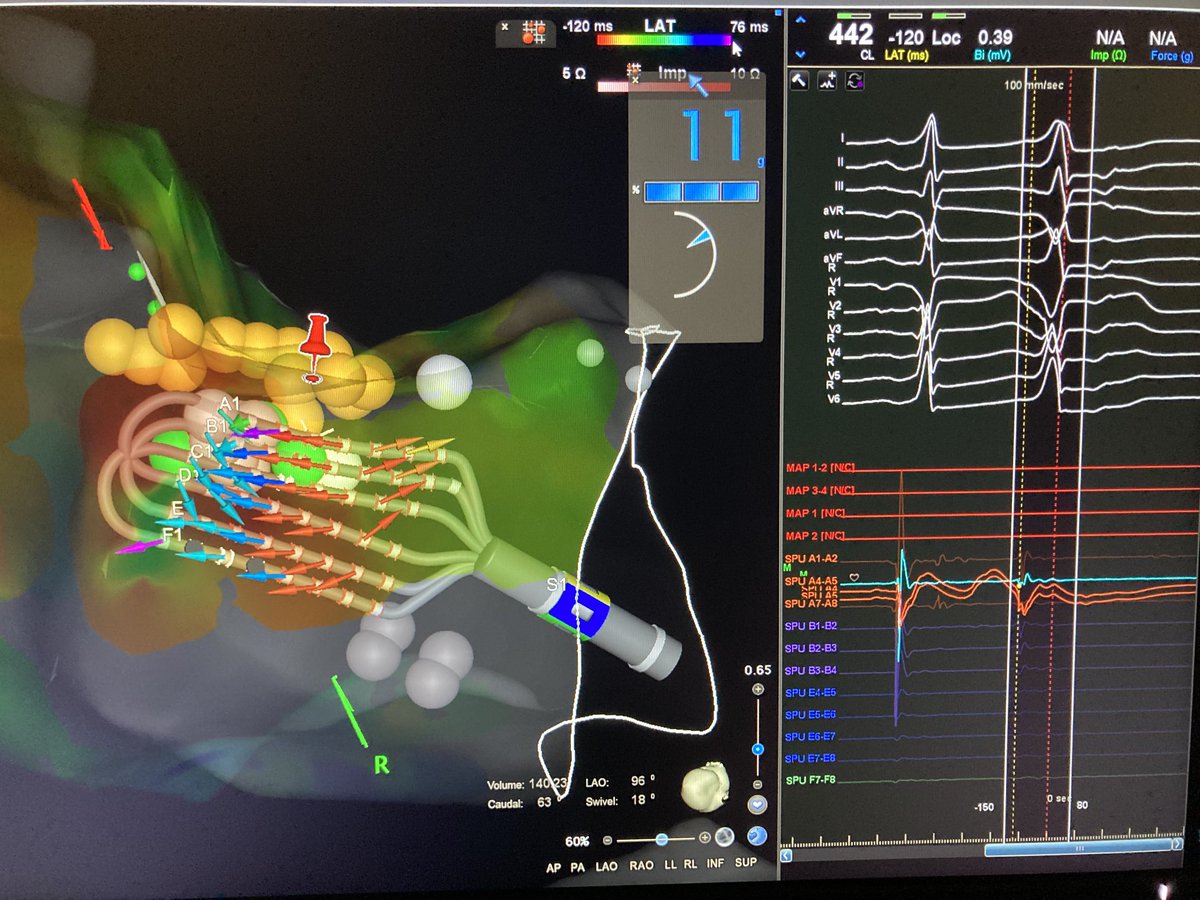The width and height of the screenshot is (1200, 900).
Task: Click the large white sphere tag on the map
Action: pos(443,381)
